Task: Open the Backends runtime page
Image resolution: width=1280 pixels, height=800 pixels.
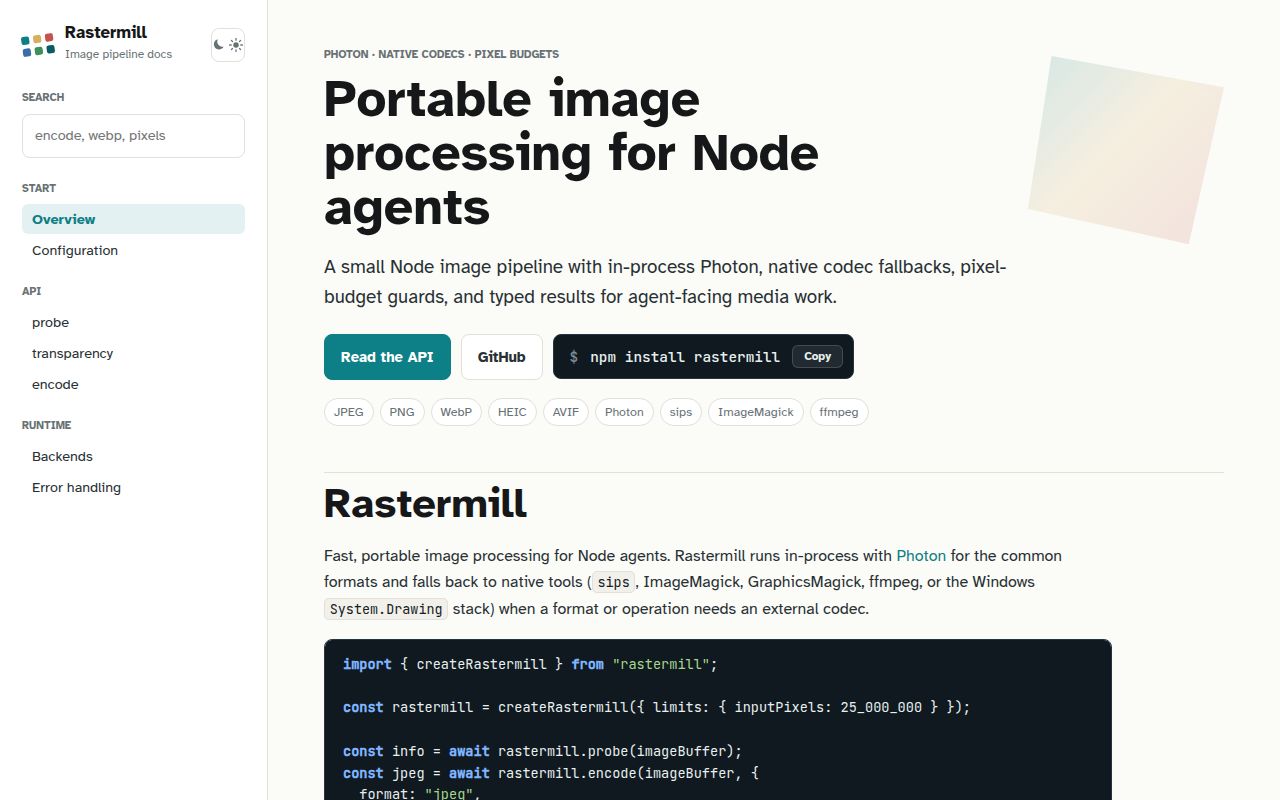Action: coord(133,456)
